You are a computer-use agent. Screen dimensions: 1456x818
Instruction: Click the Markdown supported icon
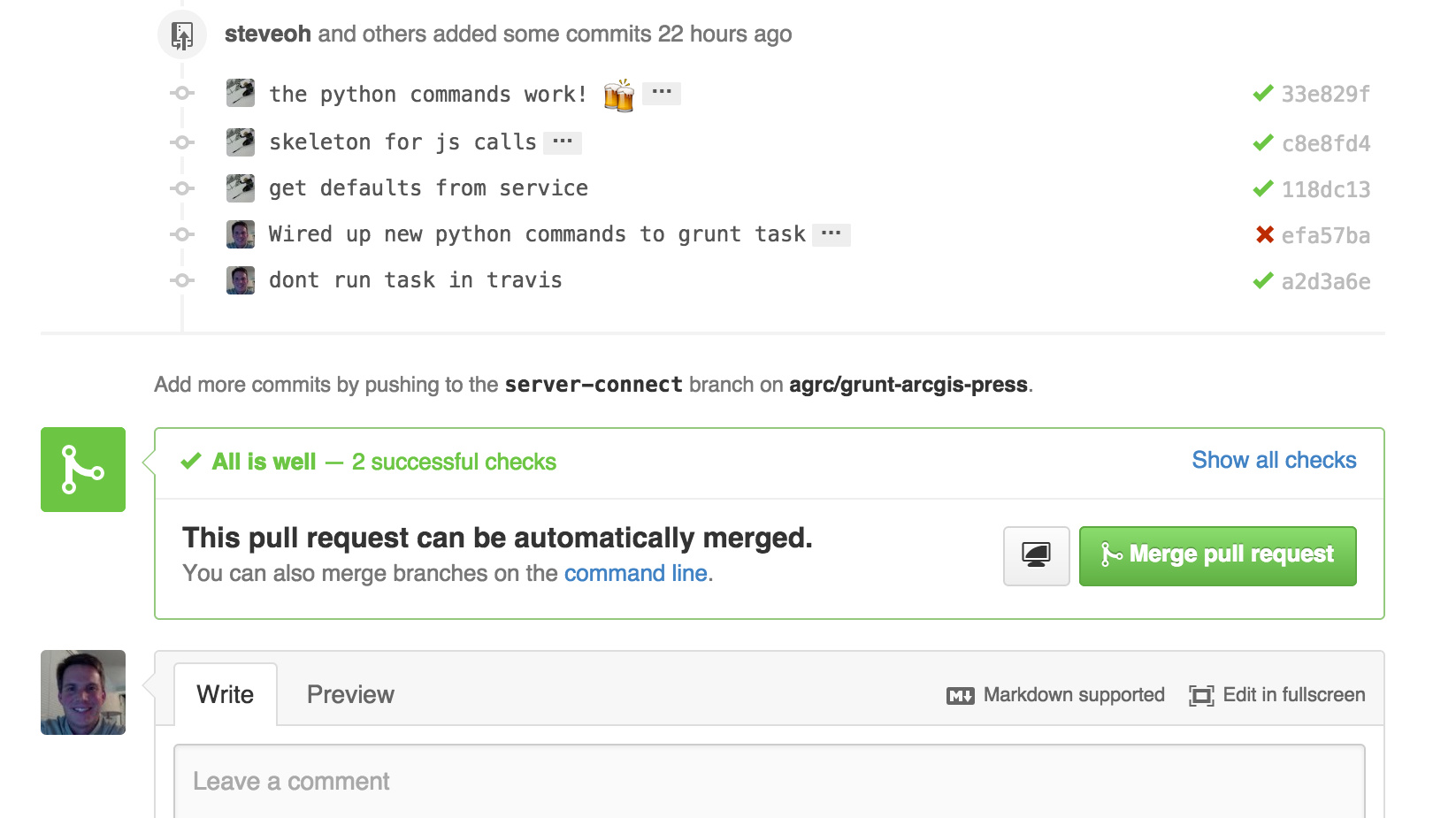tap(961, 696)
